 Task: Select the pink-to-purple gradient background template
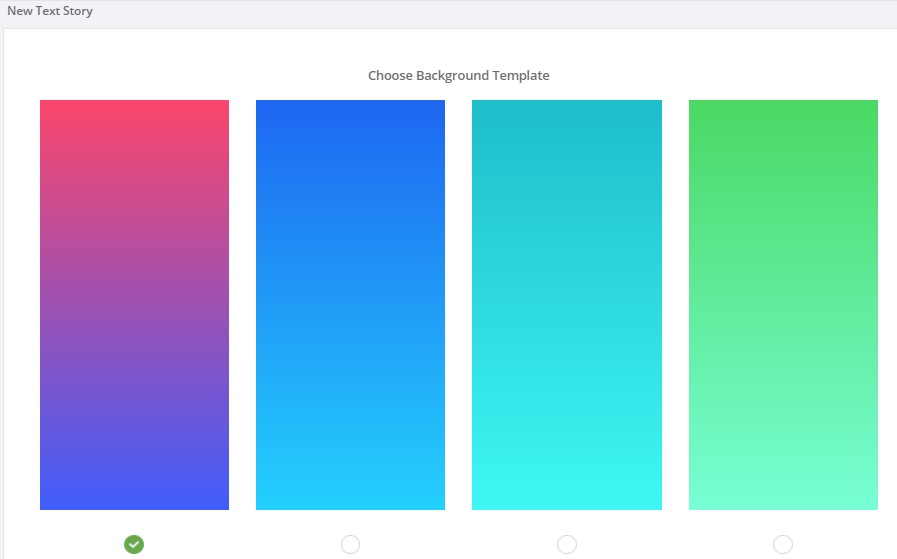[x=134, y=305]
